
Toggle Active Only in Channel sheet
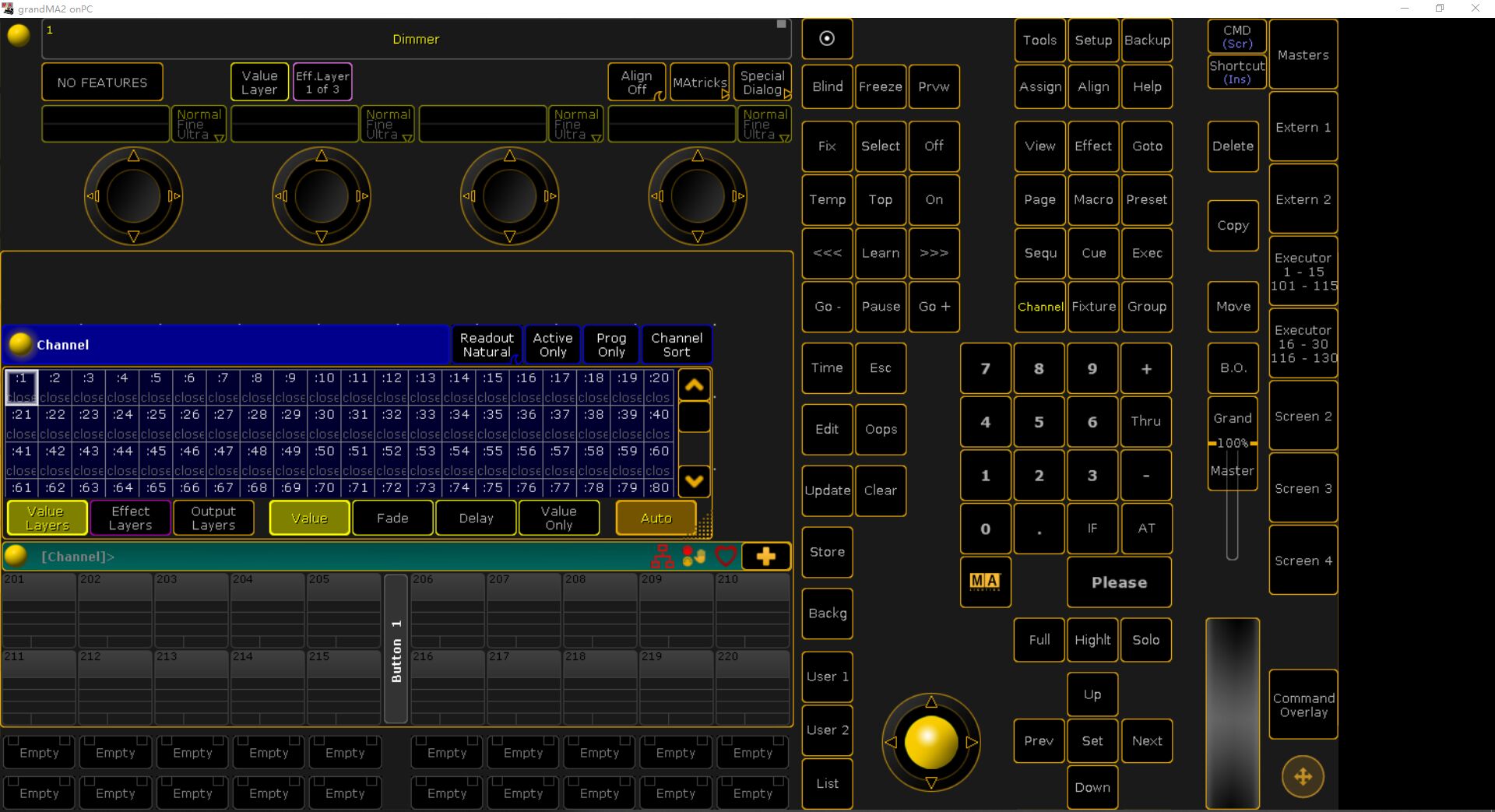click(553, 344)
